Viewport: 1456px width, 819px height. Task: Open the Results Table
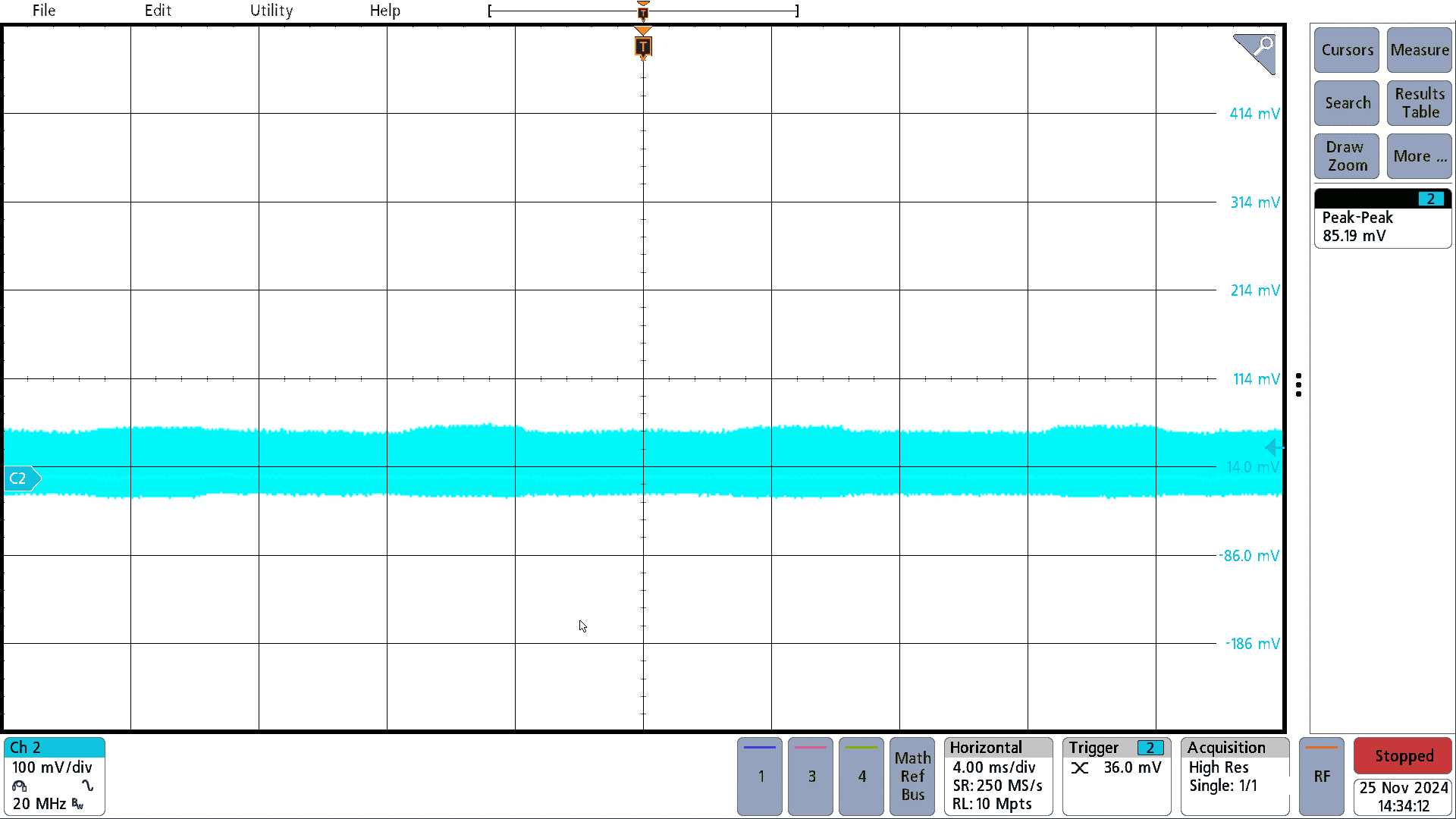tap(1420, 103)
